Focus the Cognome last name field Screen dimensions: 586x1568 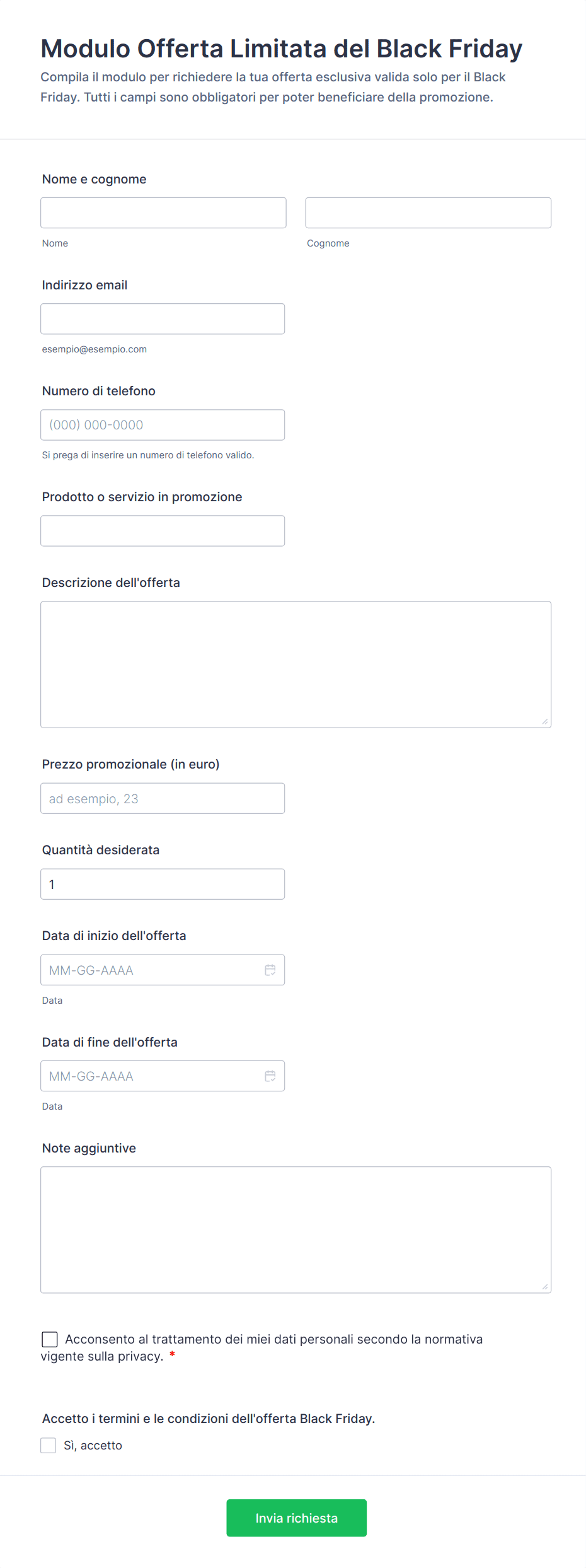(428, 212)
